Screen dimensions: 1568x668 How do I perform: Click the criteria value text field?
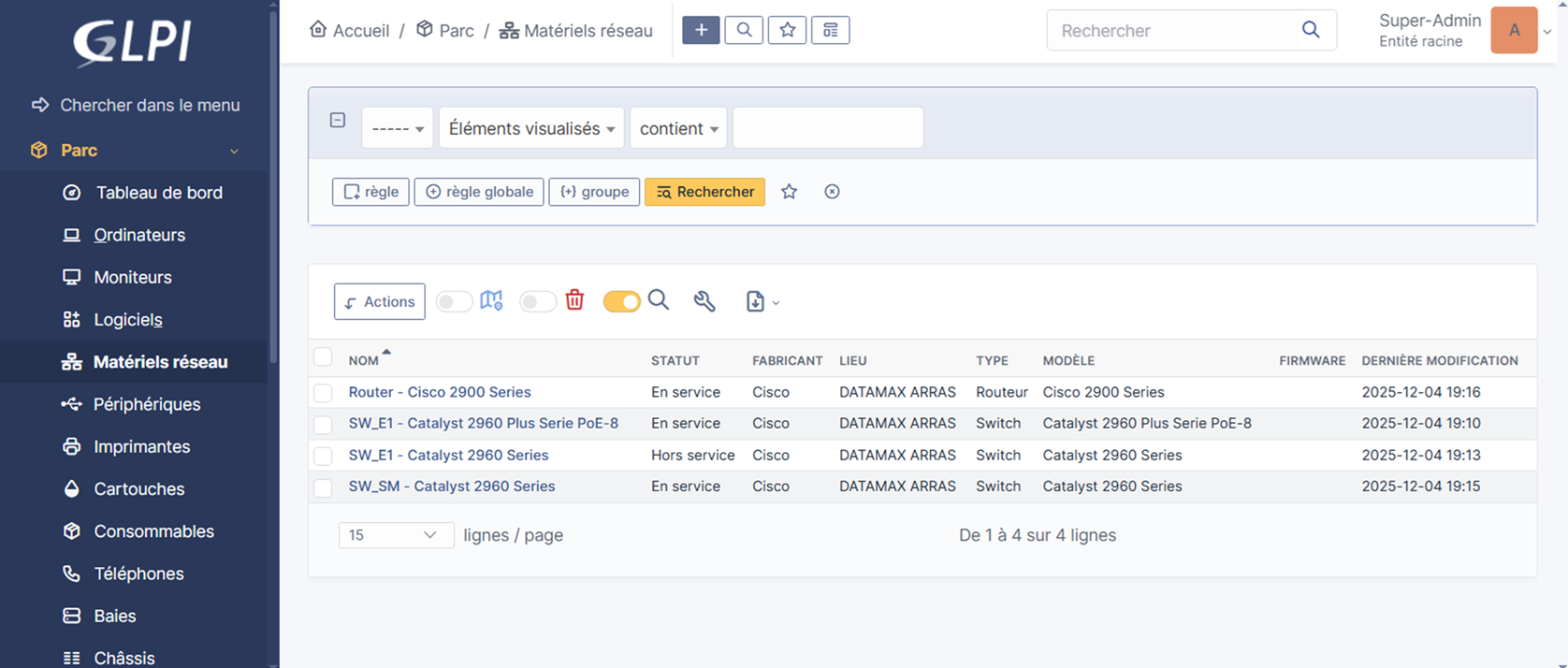(x=828, y=128)
